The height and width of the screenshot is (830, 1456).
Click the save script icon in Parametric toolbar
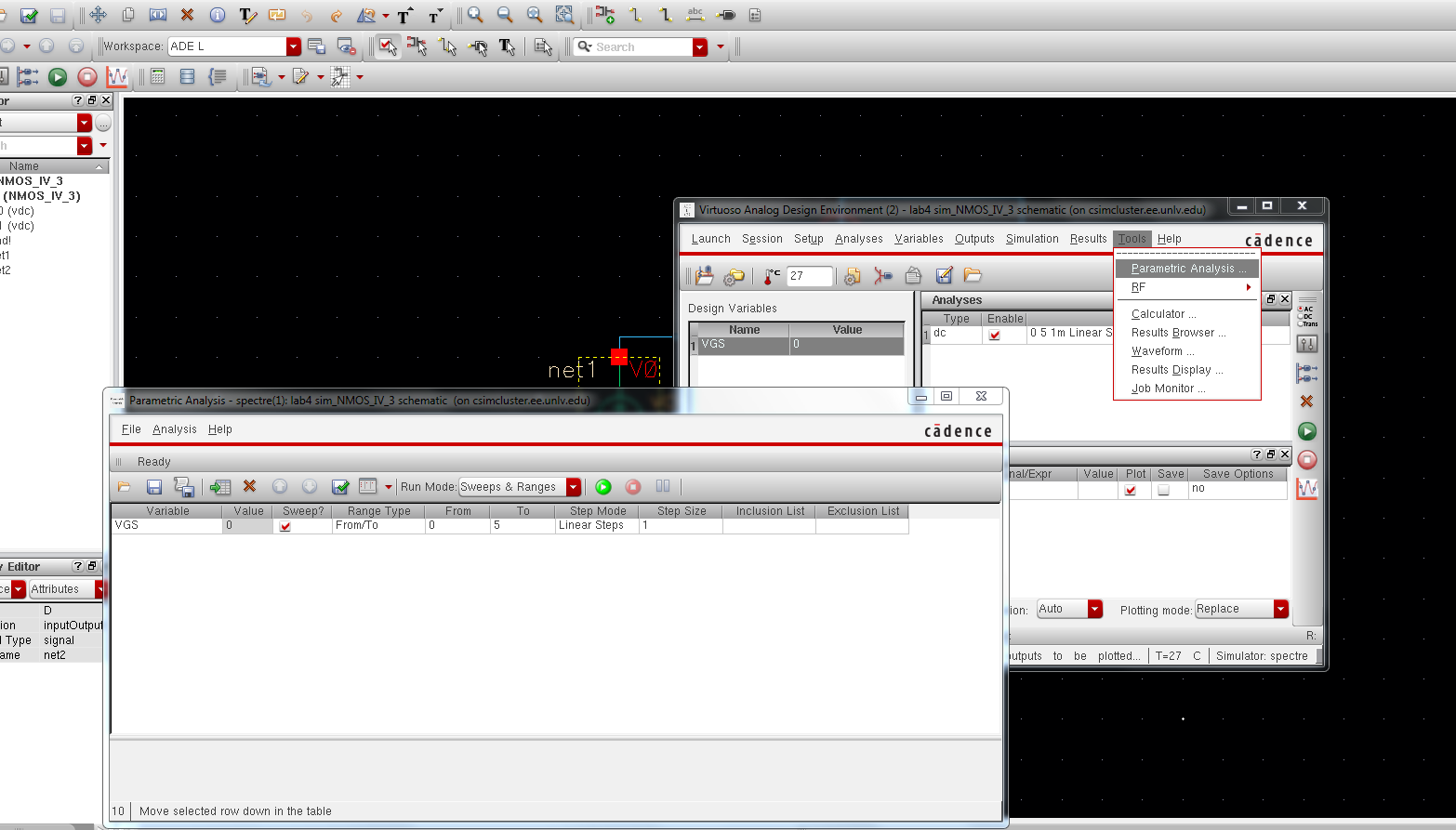184,487
